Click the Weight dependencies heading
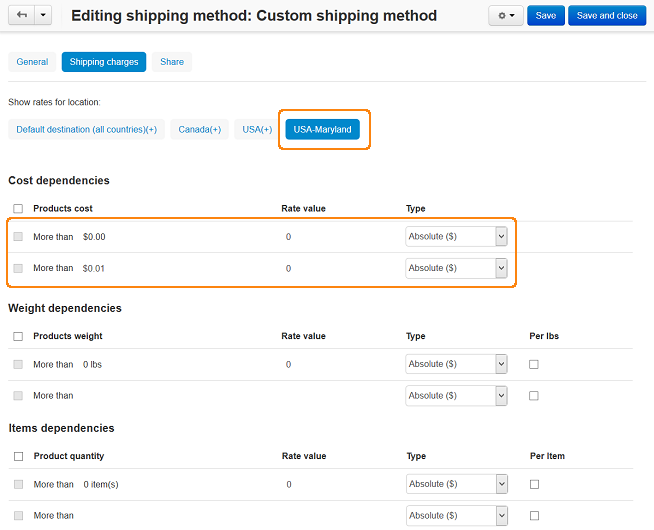This screenshot has height=530, width=654. tap(65, 308)
